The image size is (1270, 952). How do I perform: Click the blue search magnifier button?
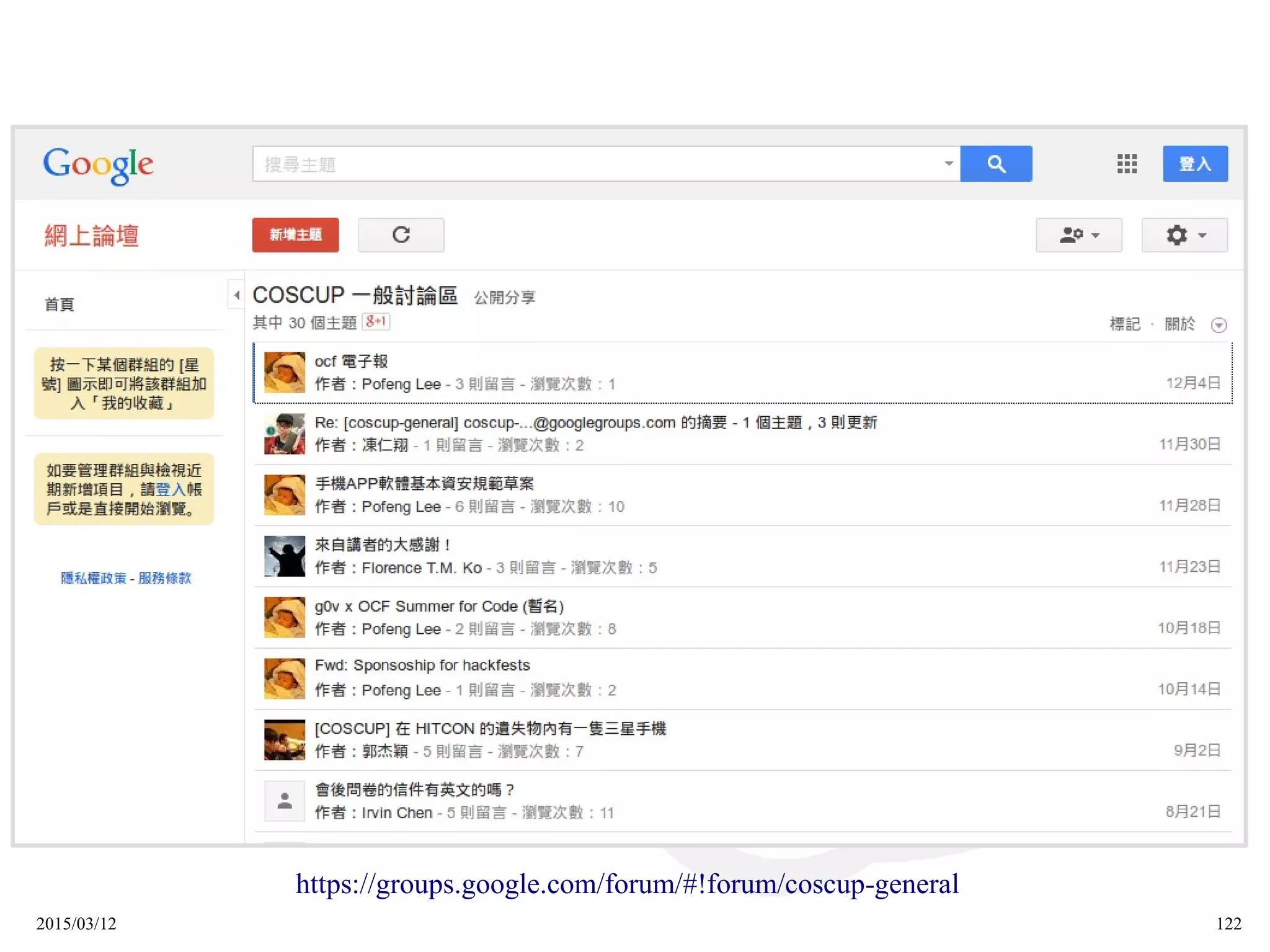pos(996,164)
